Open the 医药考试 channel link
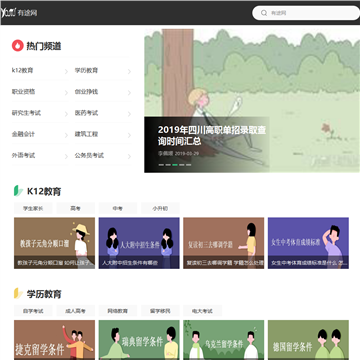This screenshot has height=360, width=360. point(86,113)
